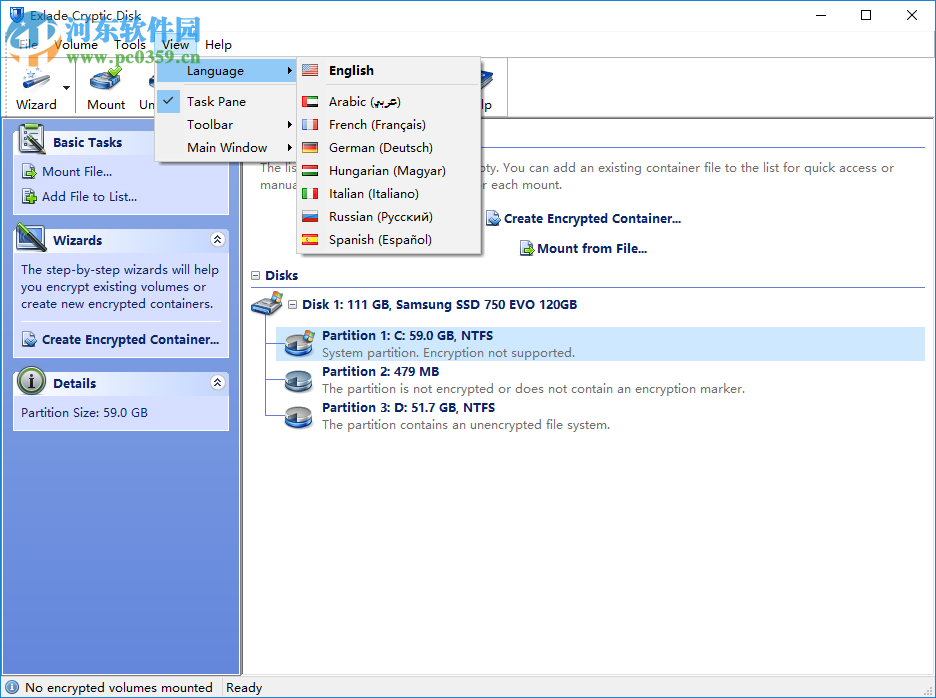
Task: Click Partition Size: 59.0 GB text
Action: 84,413
